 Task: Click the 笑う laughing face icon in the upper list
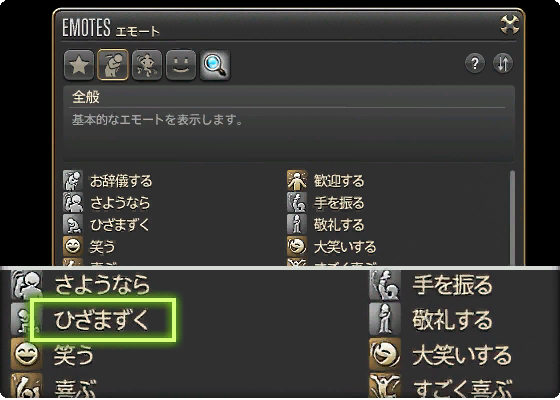tap(73, 246)
